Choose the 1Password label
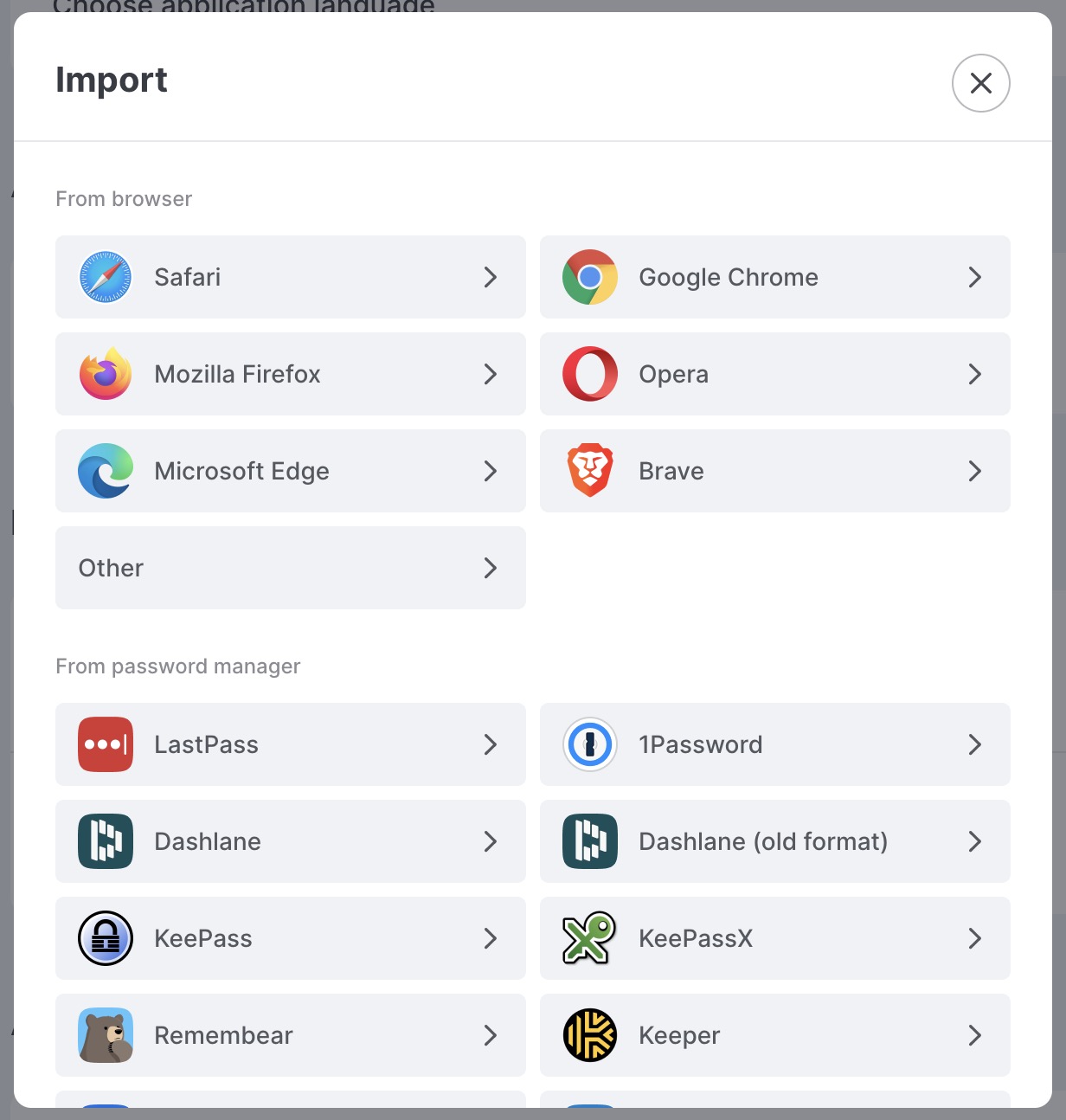1066x1120 pixels. [x=701, y=744]
